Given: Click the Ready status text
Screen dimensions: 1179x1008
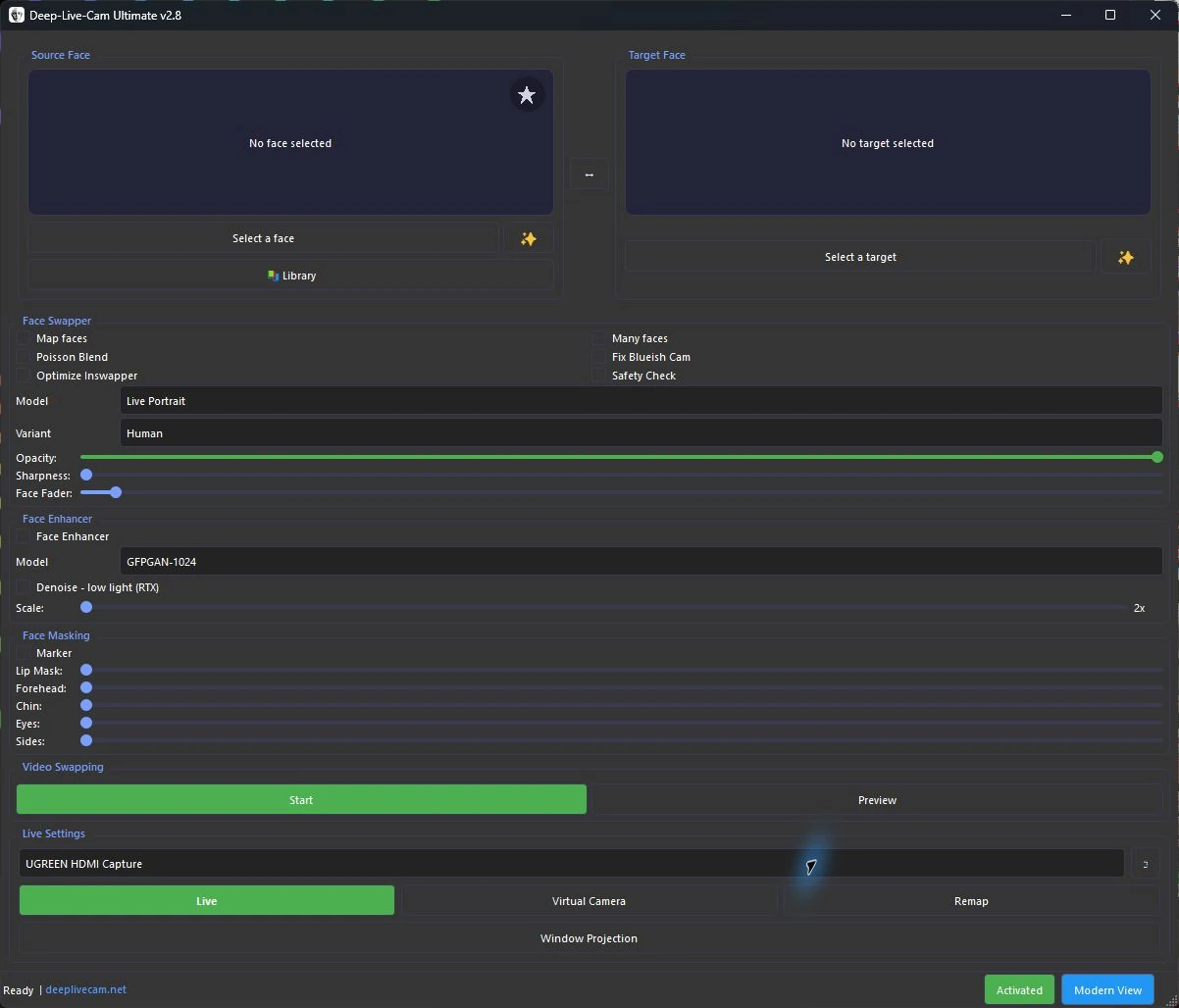Looking at the screenshot, I should click(19, 990).
